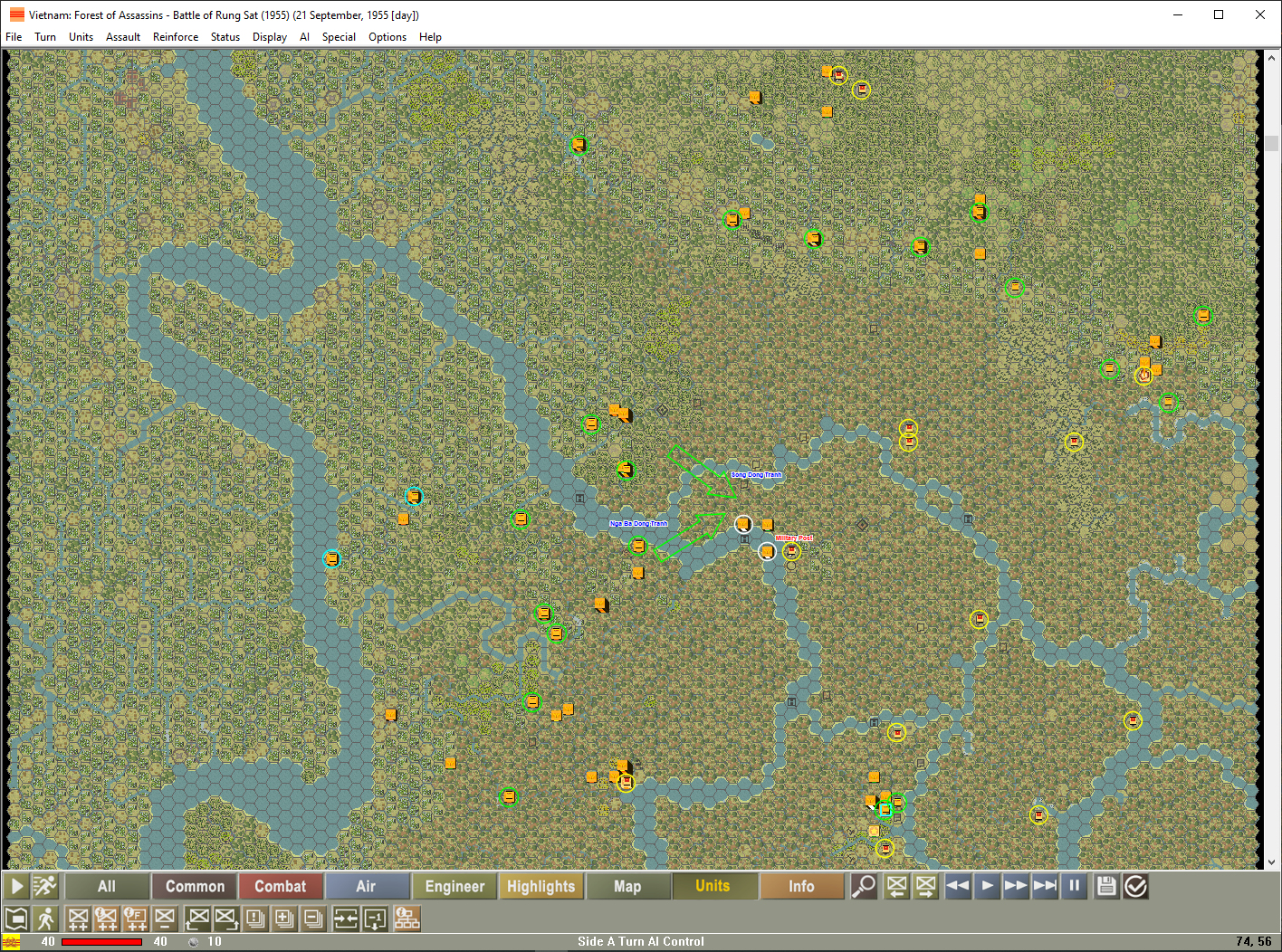Click the Song Dong Tranh map label
The width and height of the screenshot is (1282, 952).
756,475
